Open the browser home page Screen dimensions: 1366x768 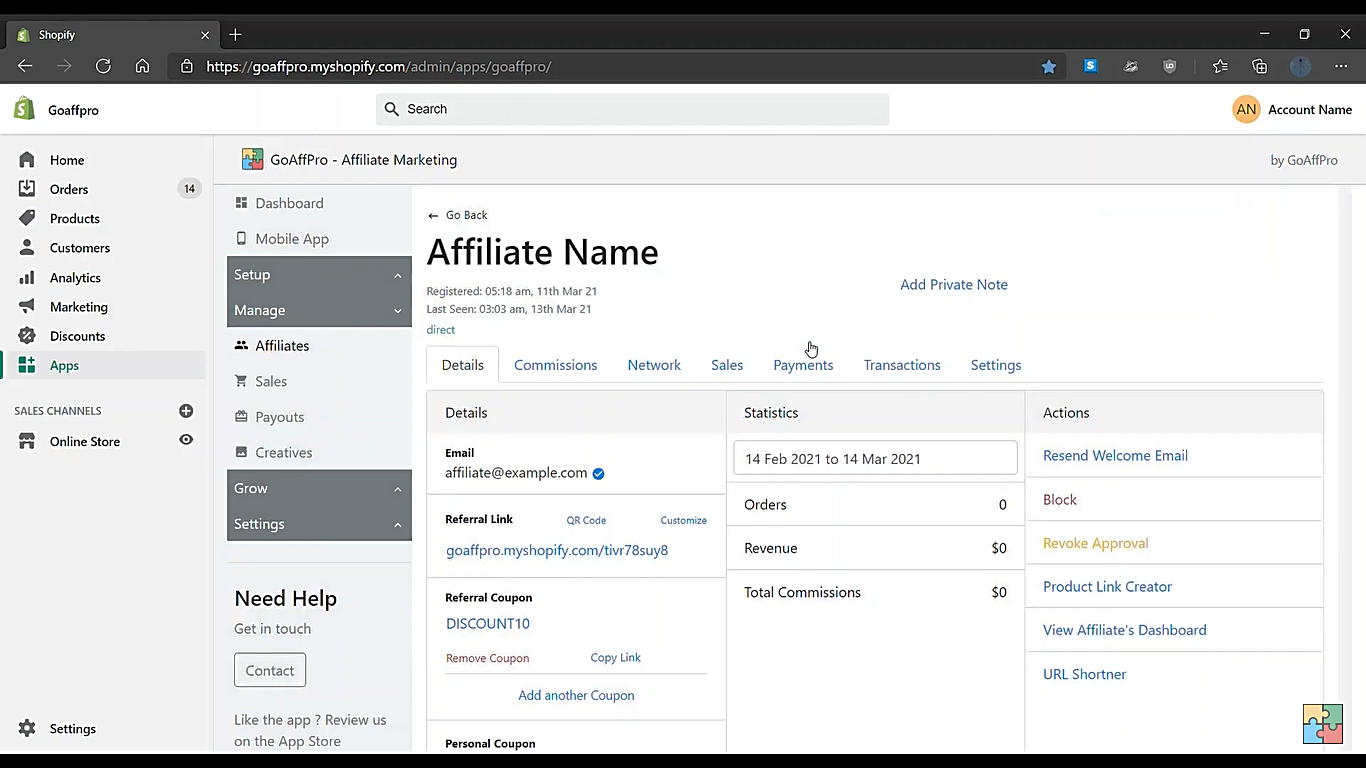click(x=142, y=66)
